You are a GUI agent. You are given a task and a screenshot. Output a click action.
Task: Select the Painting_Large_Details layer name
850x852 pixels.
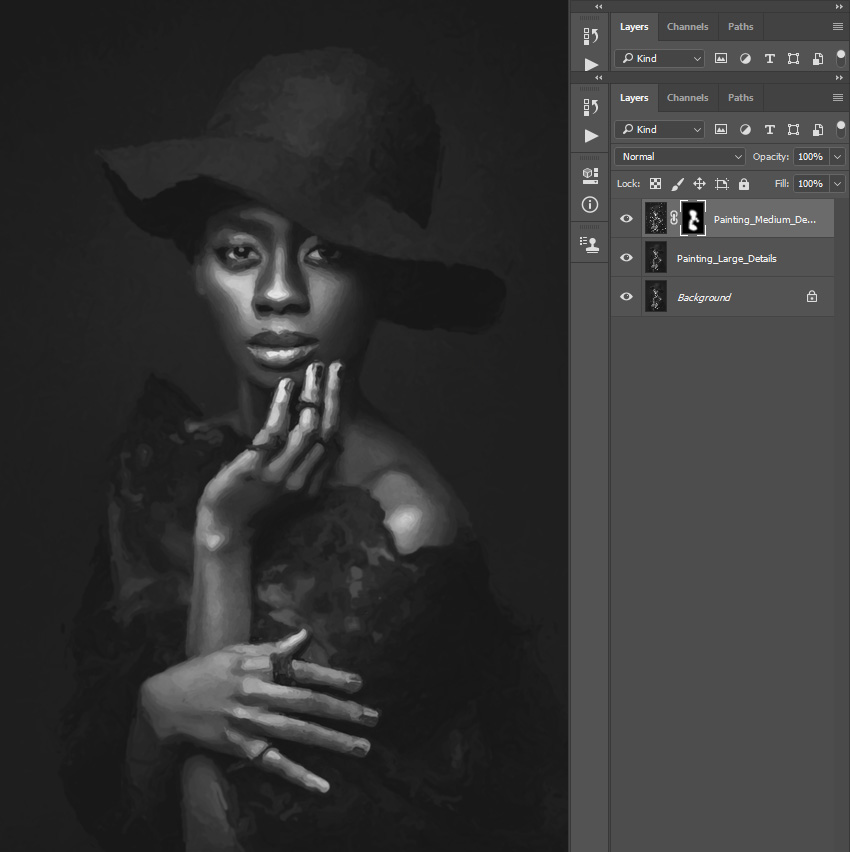727,259
